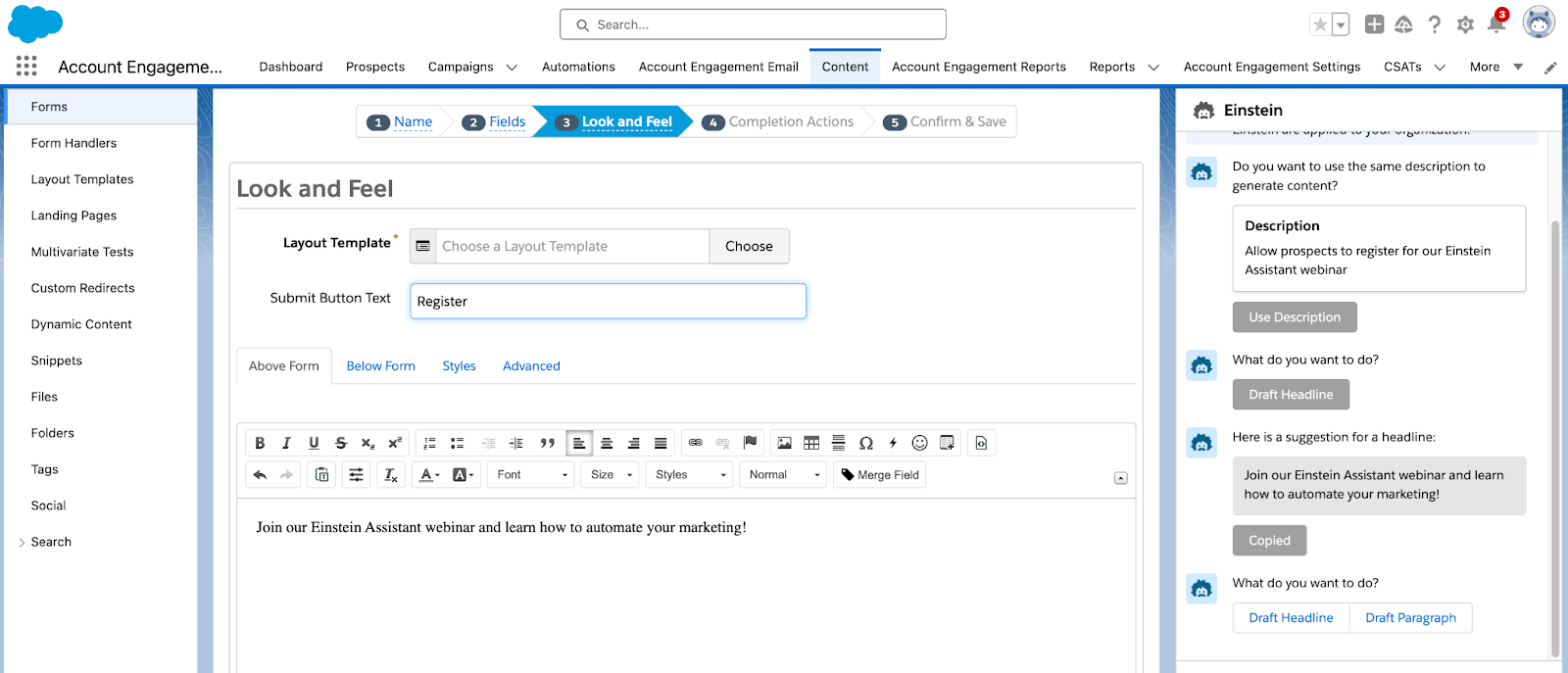Insert a special character (omega)
Screen dimensions: 1568x673
865,443
